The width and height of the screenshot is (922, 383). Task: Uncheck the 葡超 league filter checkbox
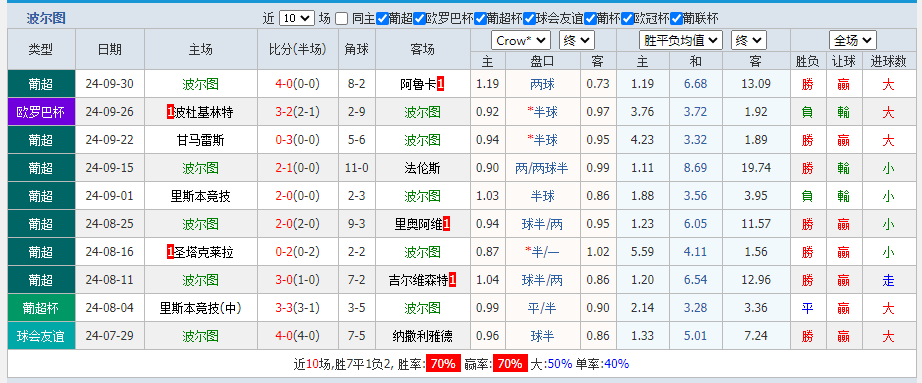(382, 19)
